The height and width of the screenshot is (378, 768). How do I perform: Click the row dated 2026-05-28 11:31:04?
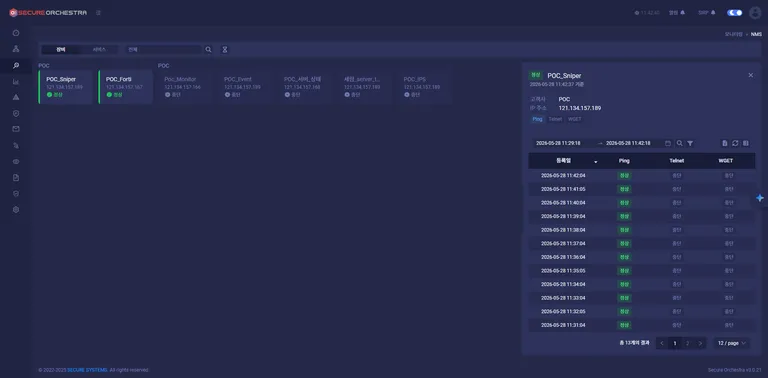tap(642, 325)
